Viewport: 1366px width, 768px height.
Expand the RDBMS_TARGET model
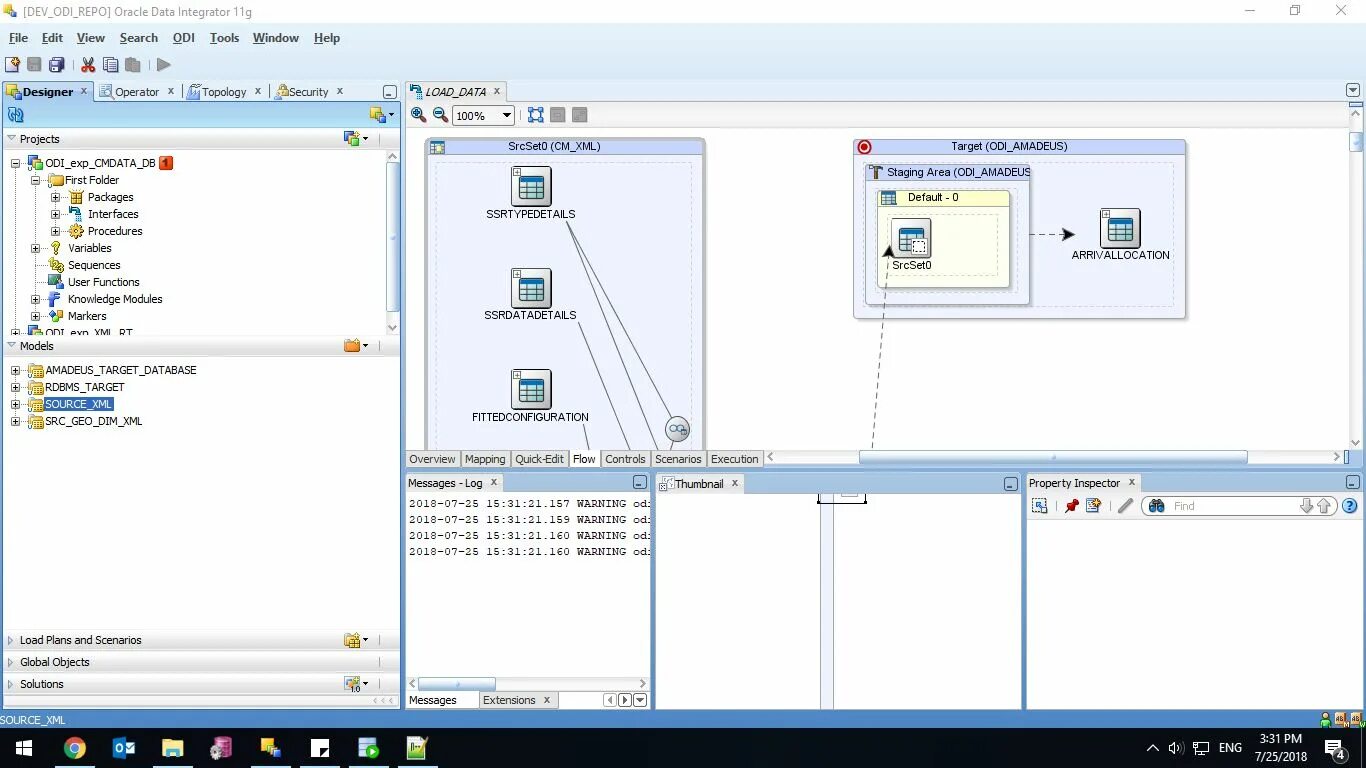coord(16,387)
